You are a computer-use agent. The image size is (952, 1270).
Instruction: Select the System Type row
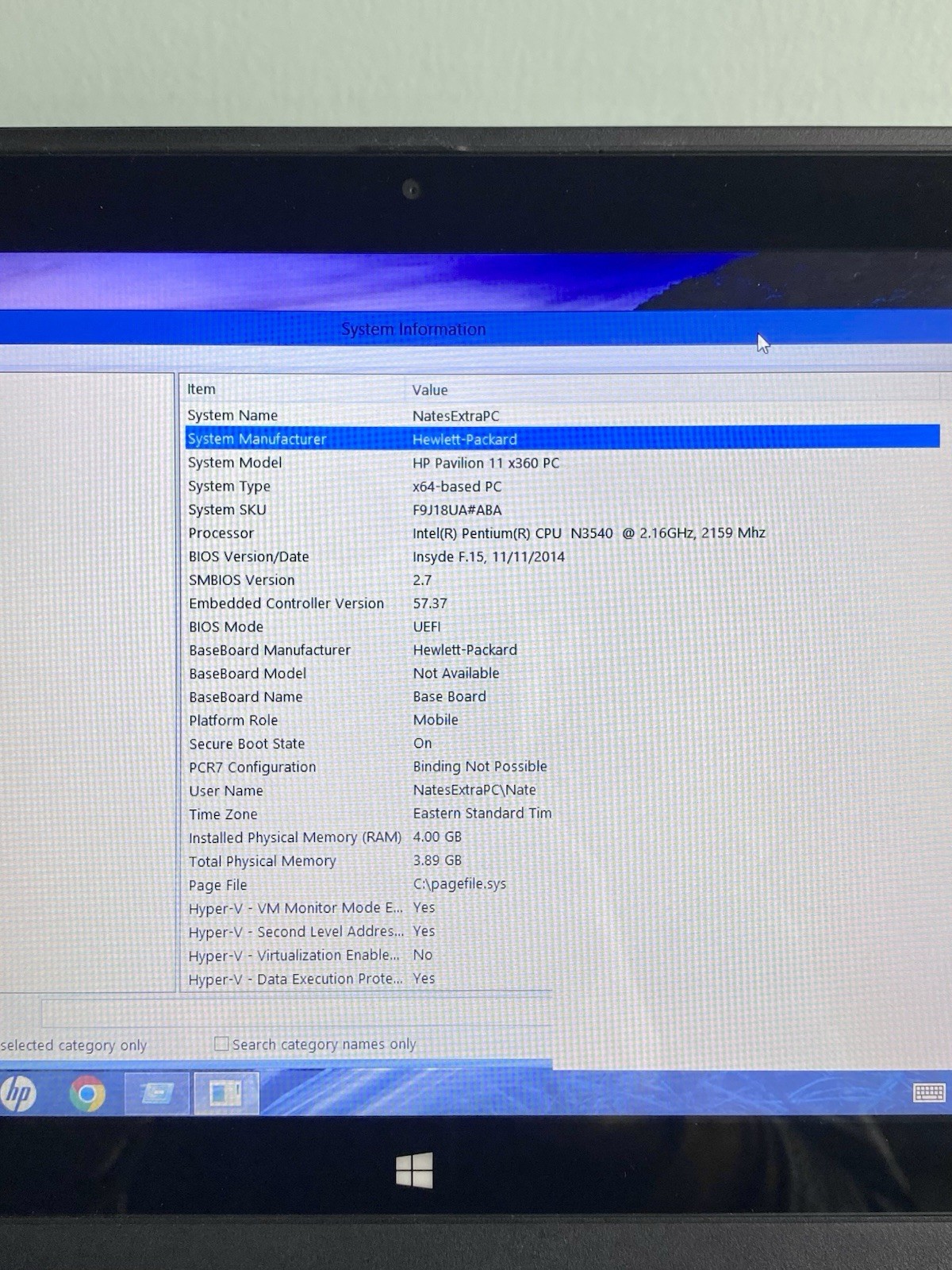(x=562, y=486)
